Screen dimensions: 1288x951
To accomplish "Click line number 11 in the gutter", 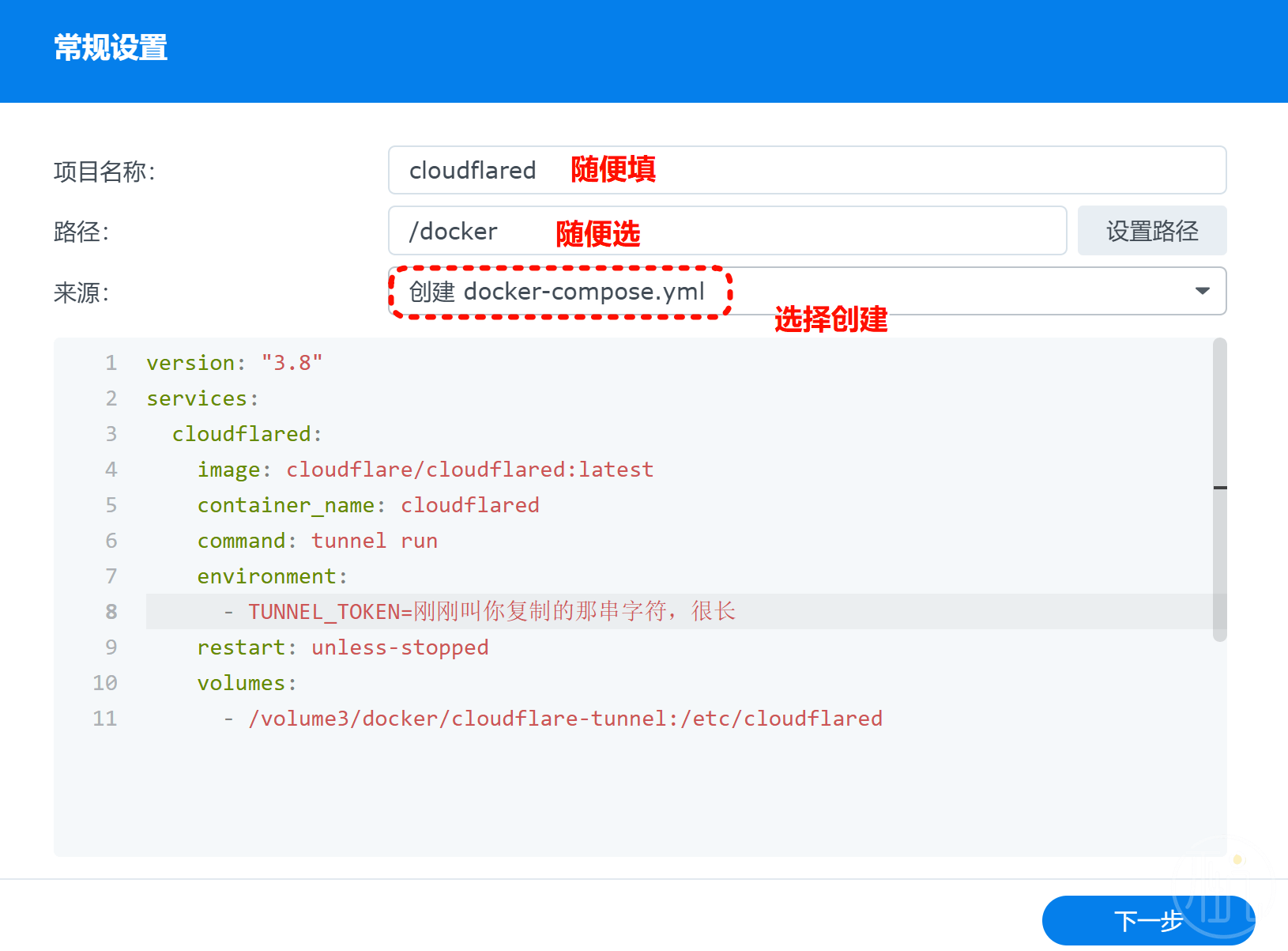I will coord(105,719).
